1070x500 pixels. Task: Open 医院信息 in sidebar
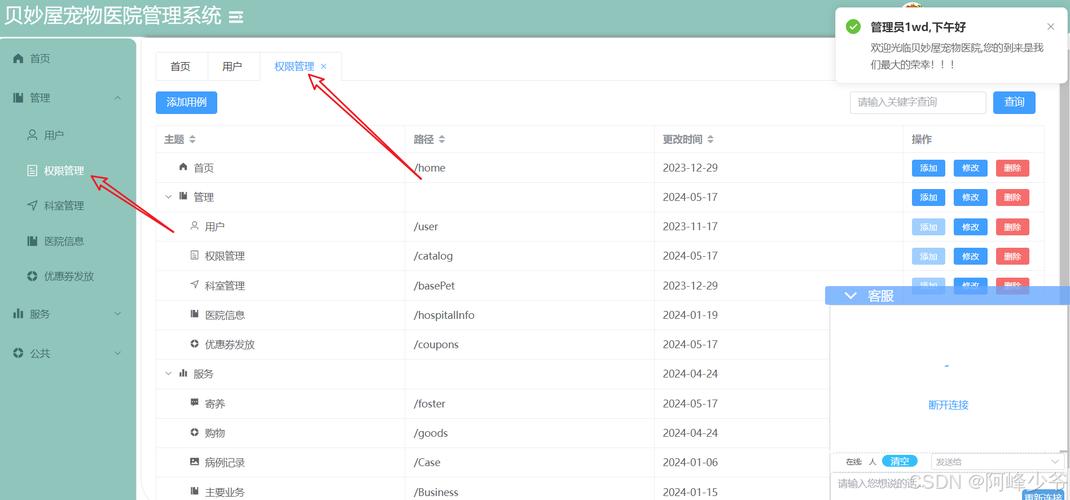[63, 241]
